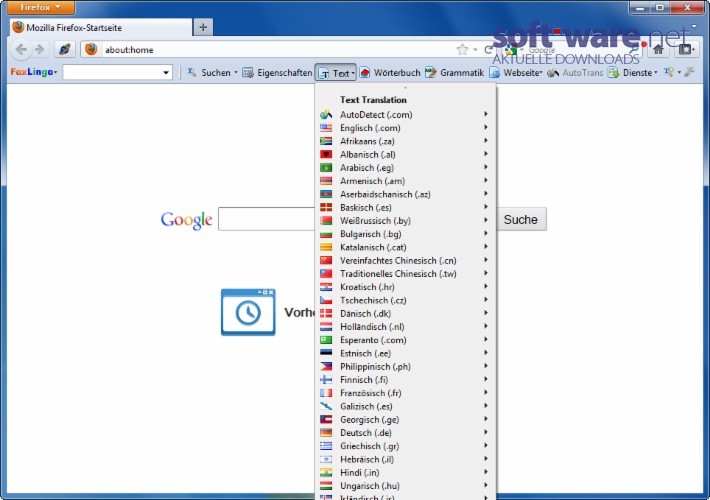Select Armenisch (.am) menu entry
This screenshot has height=500, width=710.
pos(405,181)
